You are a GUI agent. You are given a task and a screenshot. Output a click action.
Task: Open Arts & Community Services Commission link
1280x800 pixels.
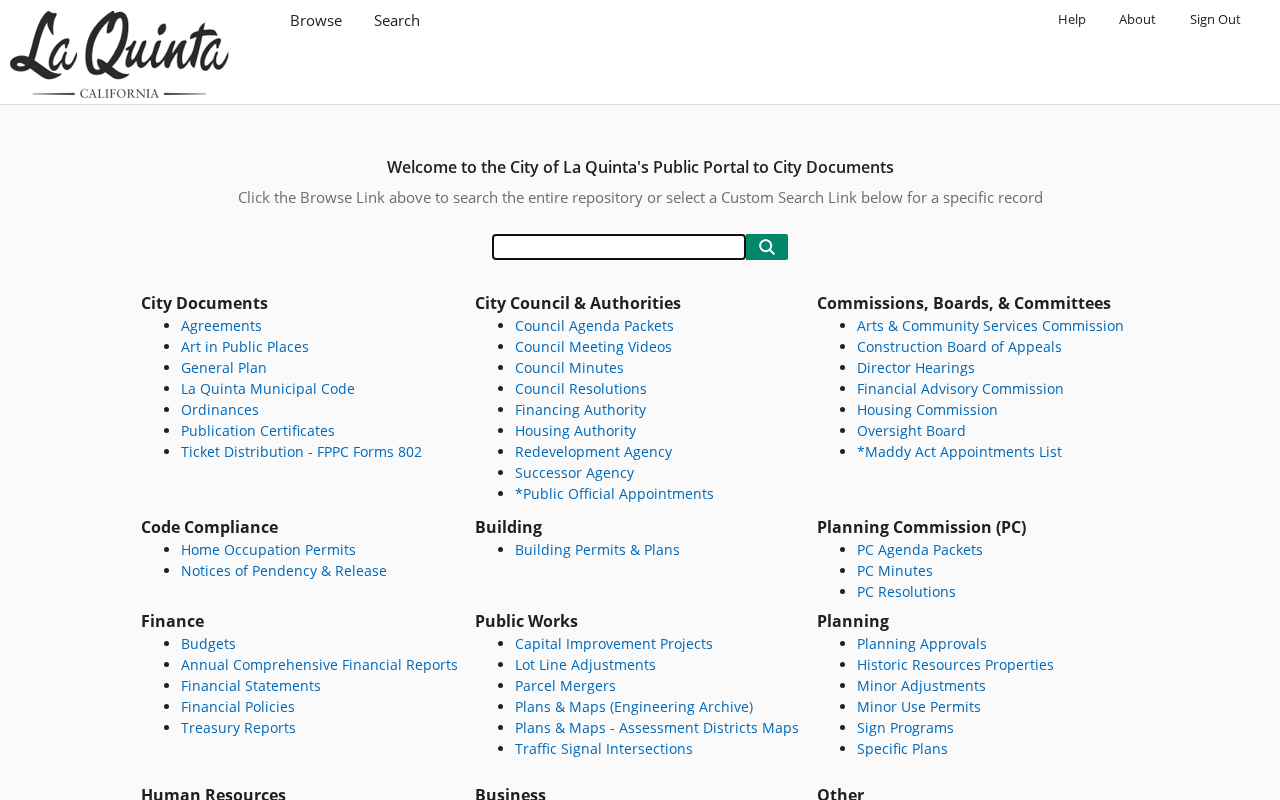tap(990, 326)
